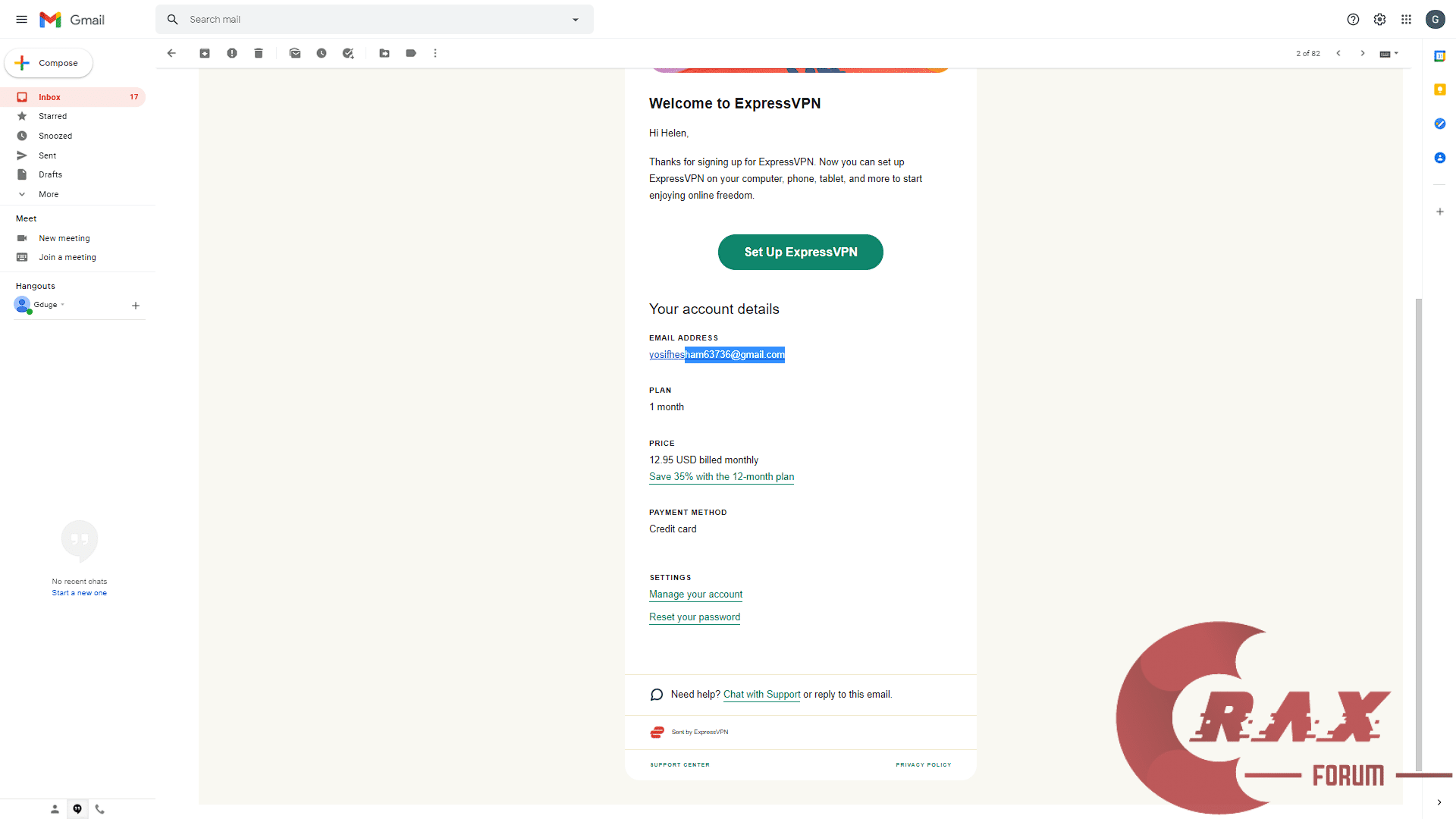This screenshot has width=1456, height=819.
Task: Click the Set Up ExpressVPN button
Action: [800, 252]
